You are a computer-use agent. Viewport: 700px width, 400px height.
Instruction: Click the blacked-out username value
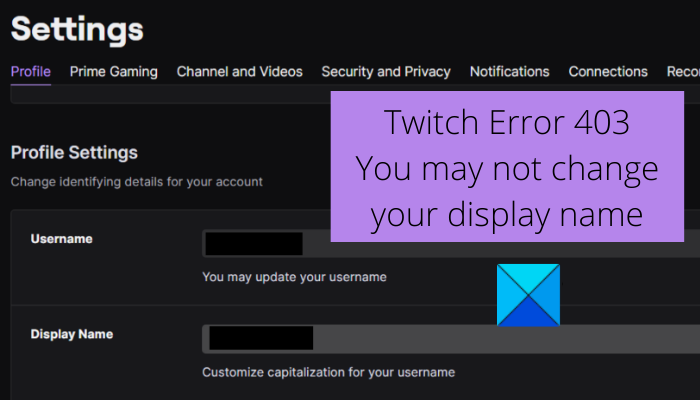252,244
